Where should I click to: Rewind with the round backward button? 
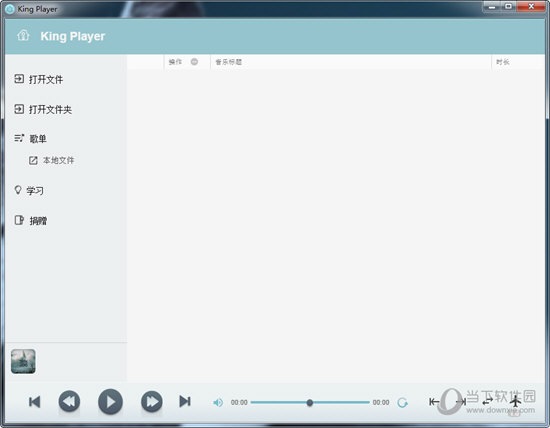tap(69, 401)
